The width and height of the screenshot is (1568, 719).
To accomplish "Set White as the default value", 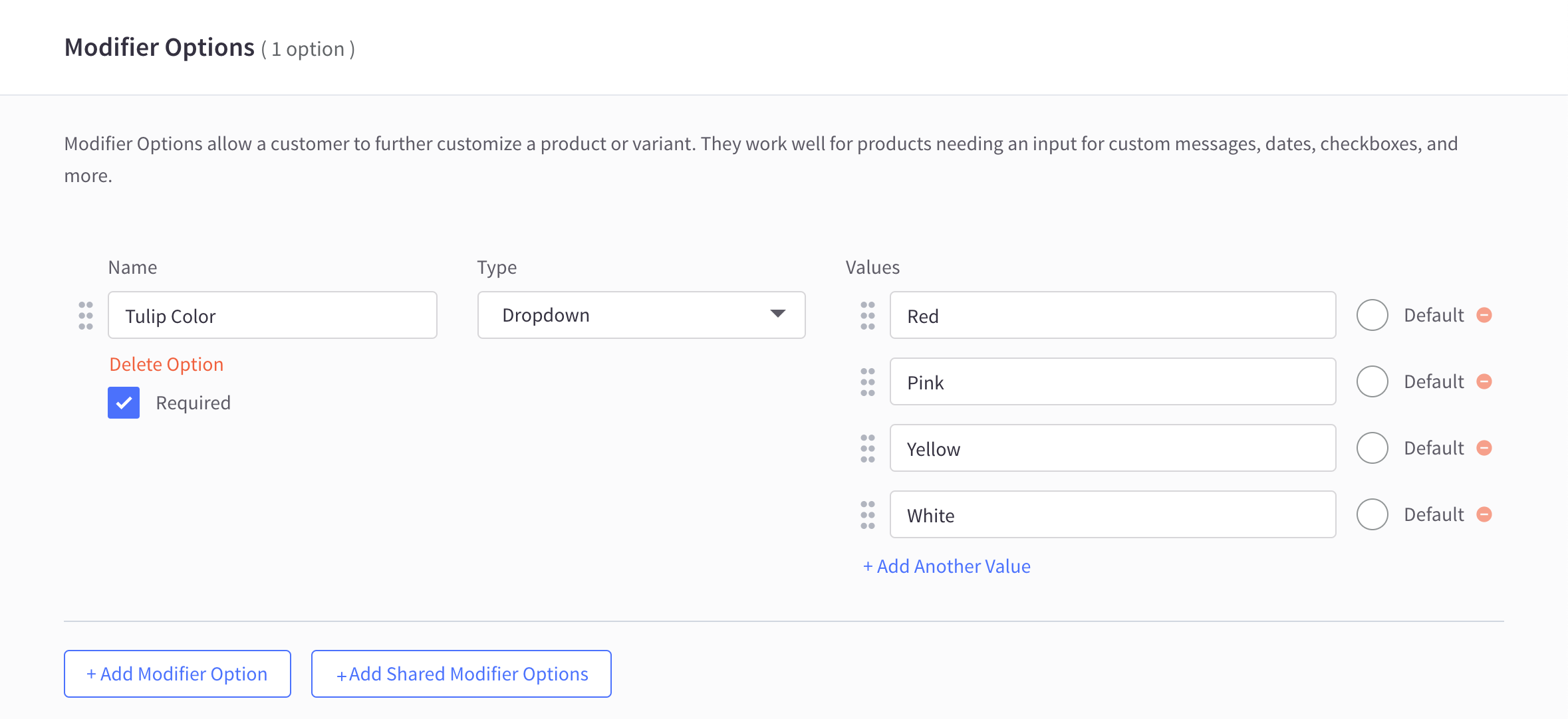I will (x=1372, y=514).
